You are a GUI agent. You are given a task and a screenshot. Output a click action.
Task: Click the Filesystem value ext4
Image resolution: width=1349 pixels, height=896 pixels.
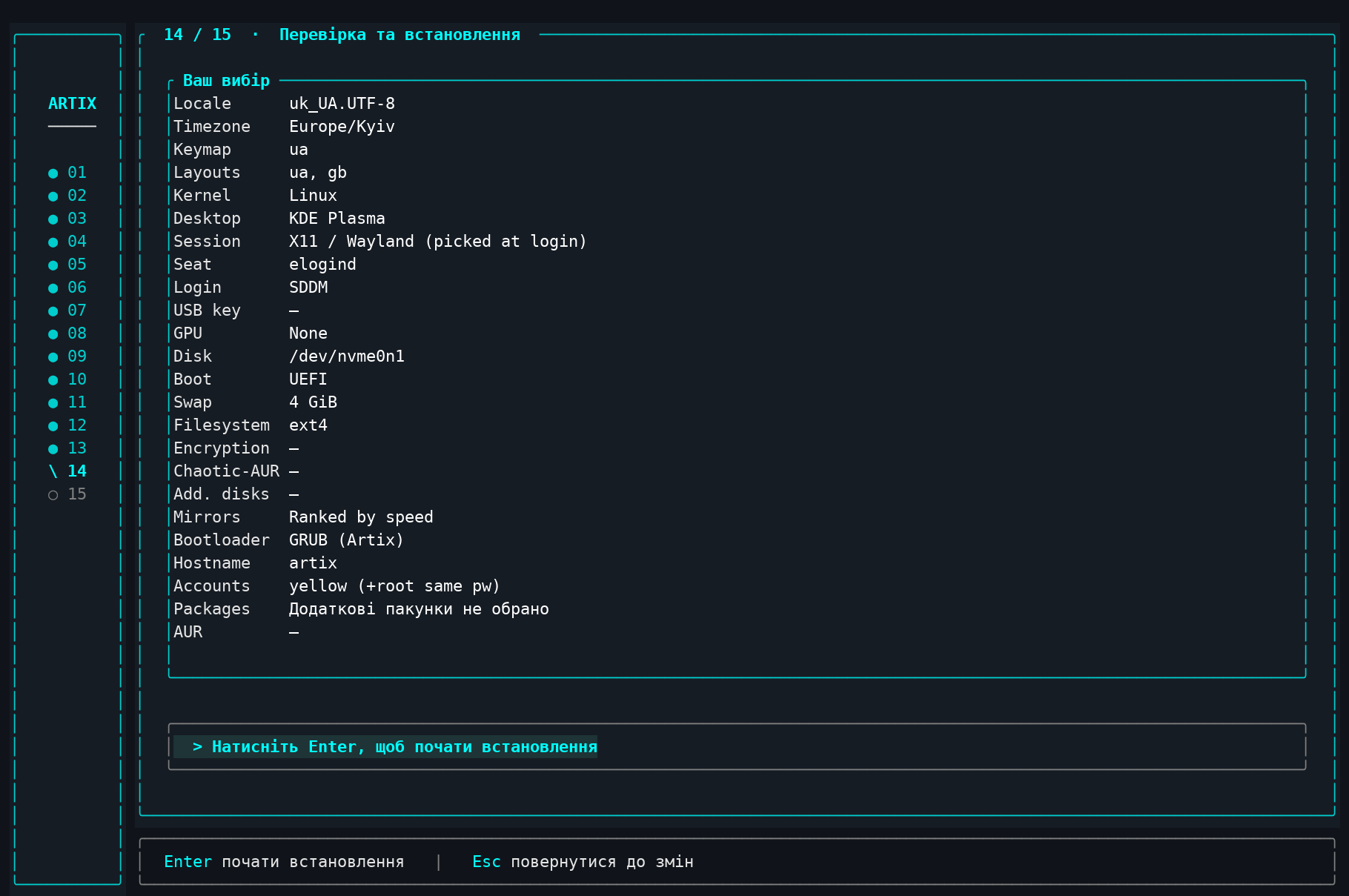click(x=308, y=425)
